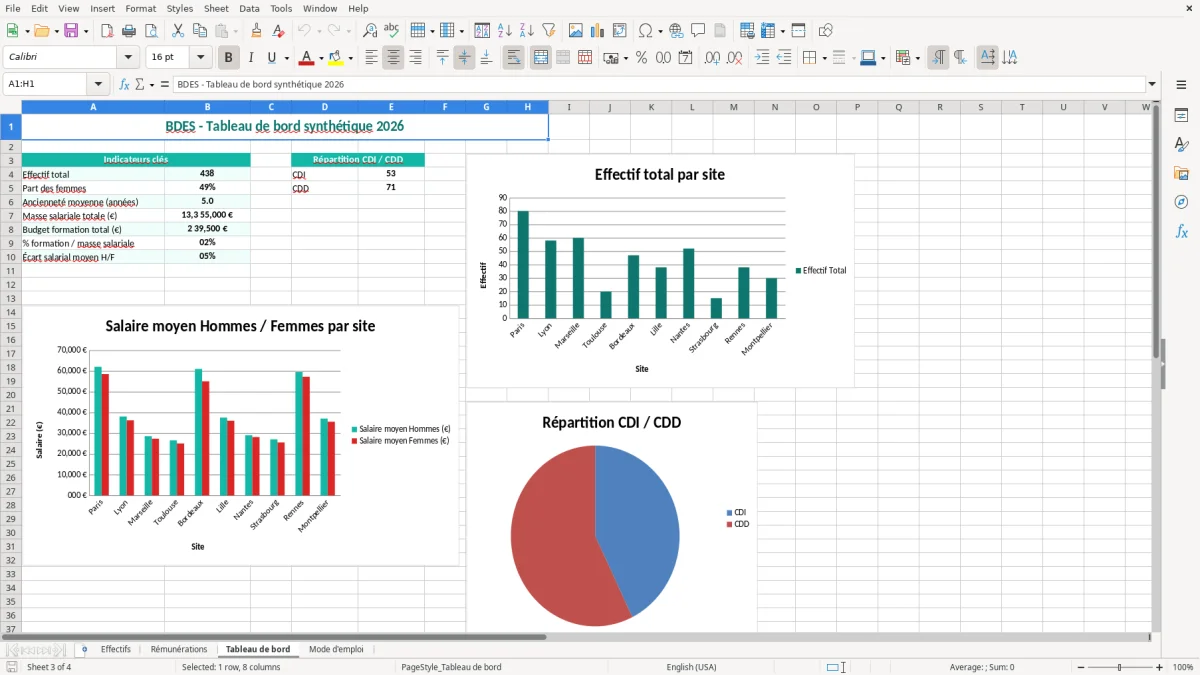Expand the Name Box dropdown
1200x675 pixels.
(98, 84)
